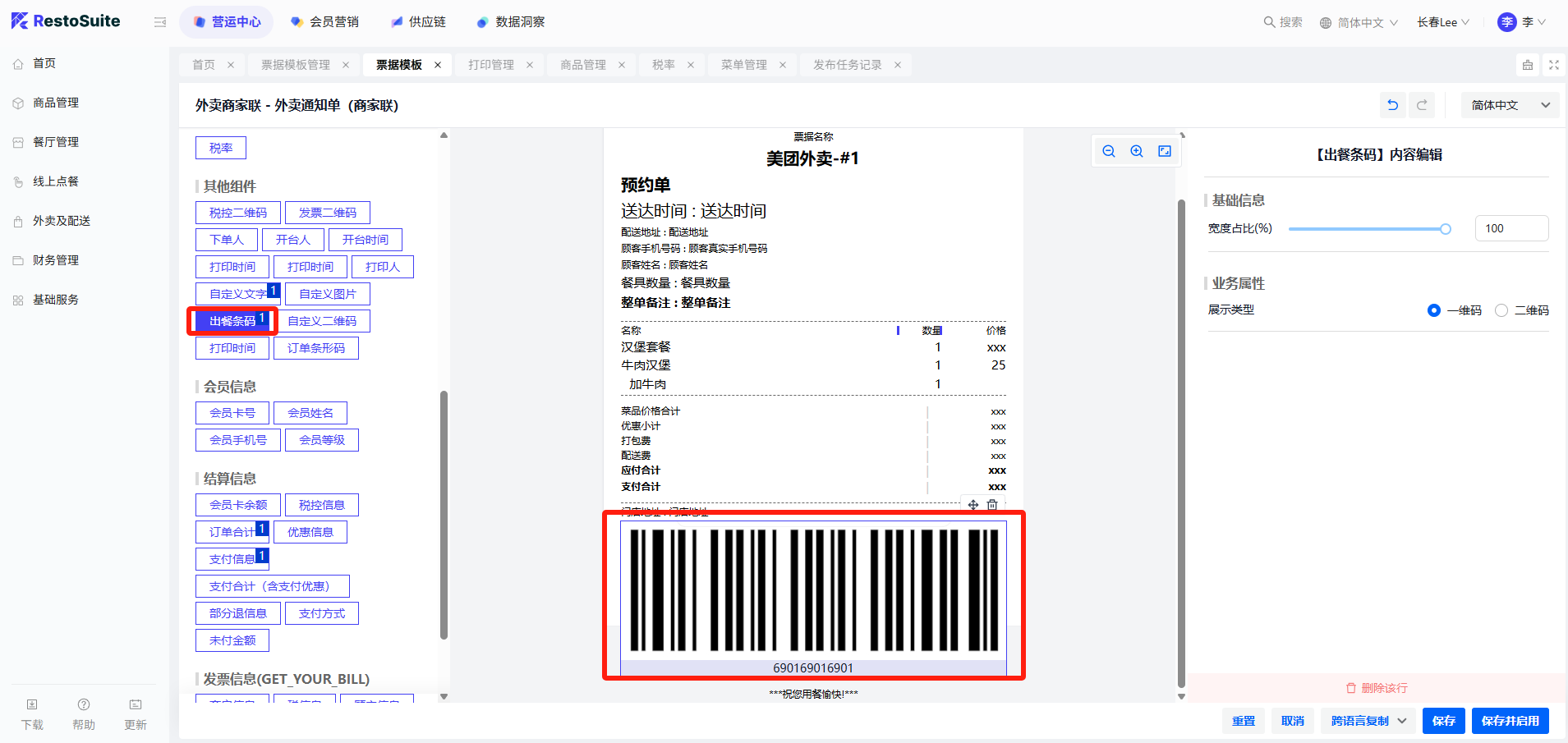Click the 重置 button
This screenshot has width=1568, height=743.
[x=1244, y=721]
